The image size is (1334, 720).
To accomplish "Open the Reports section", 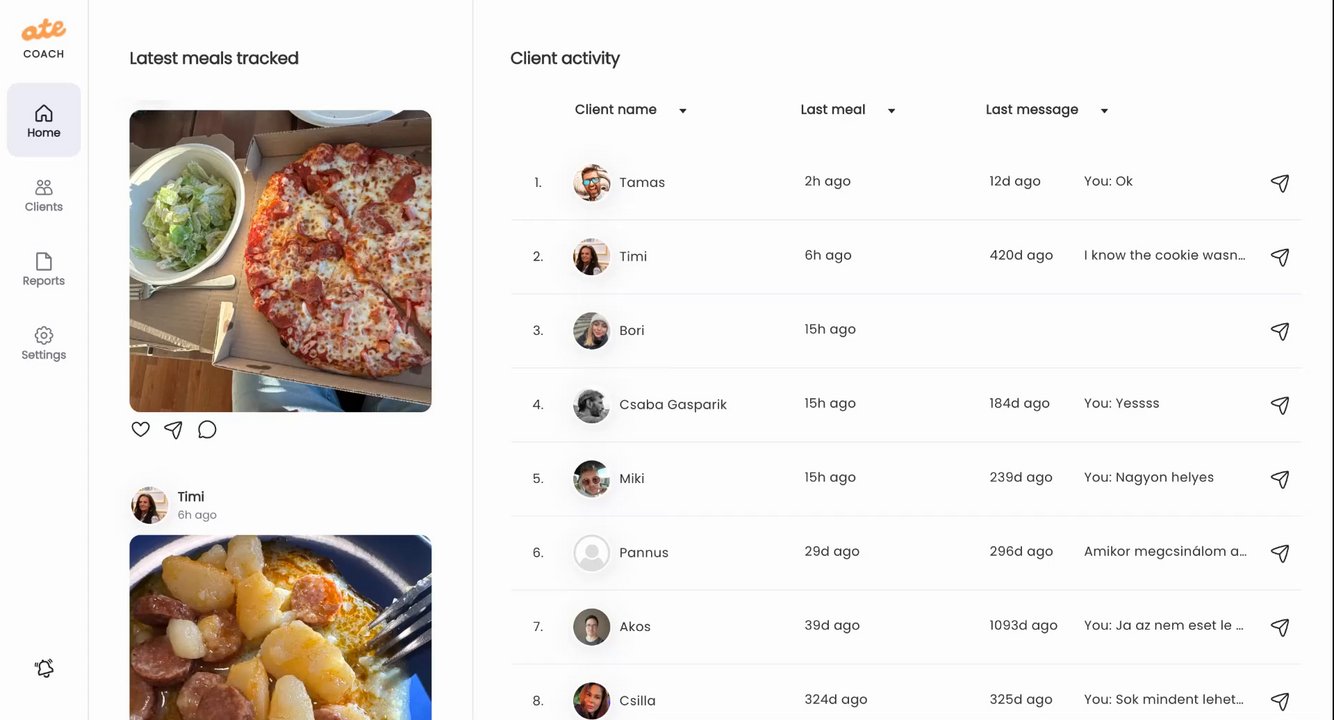I will point(44,269).
